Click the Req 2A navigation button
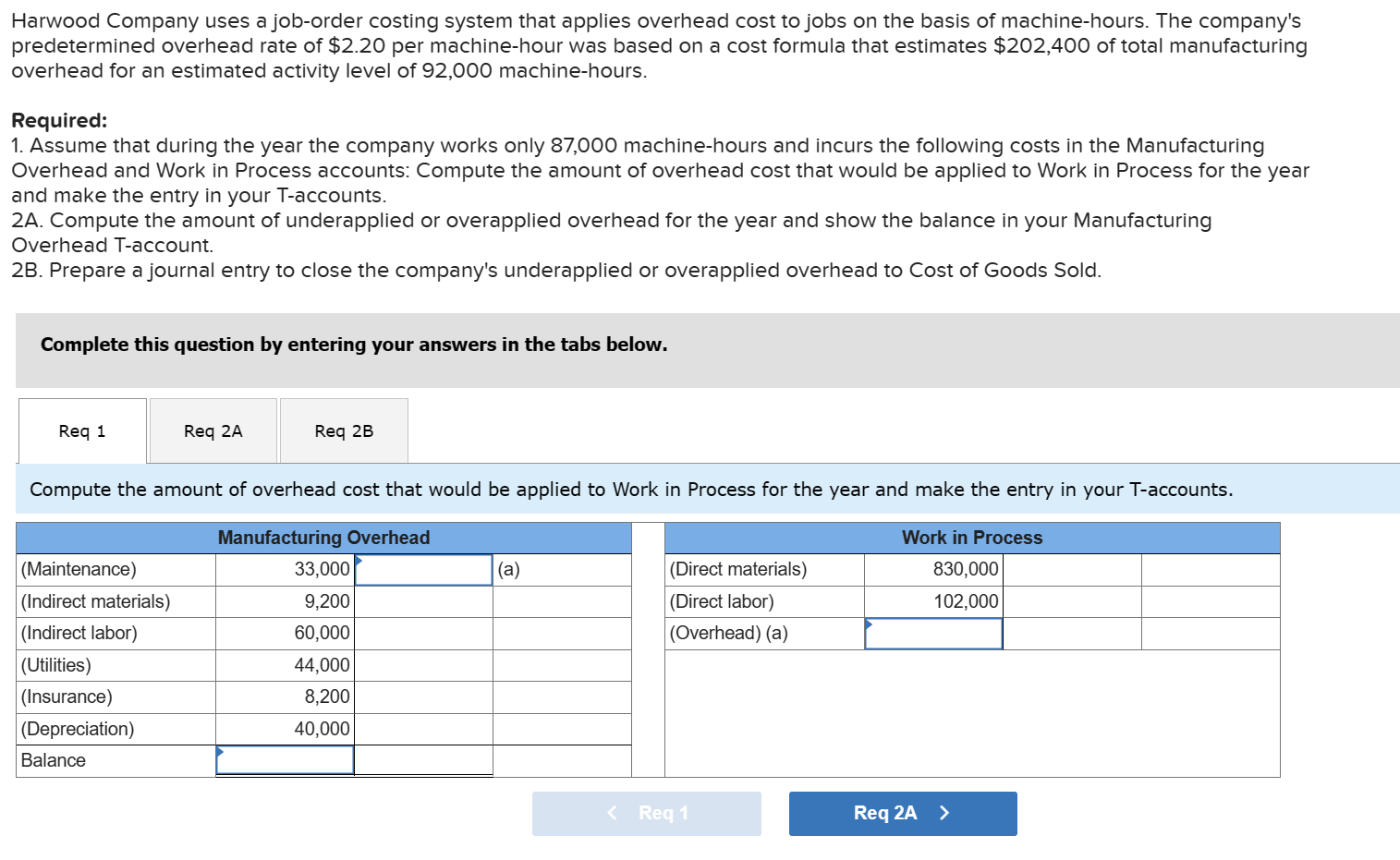The image size is (1400, 860). tap(901, 813)
